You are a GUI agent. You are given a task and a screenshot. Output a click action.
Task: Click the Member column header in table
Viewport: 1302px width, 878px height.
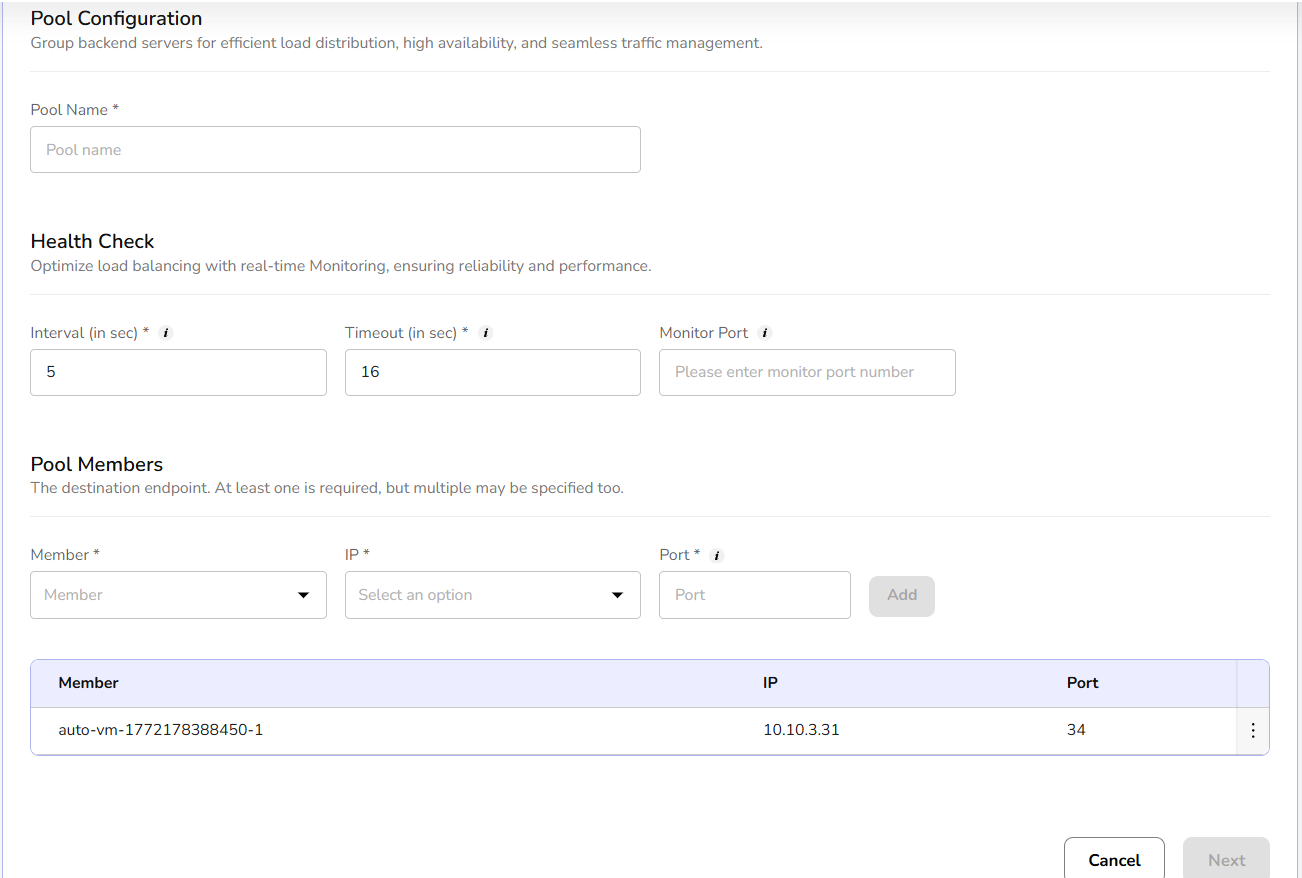click(89, 683)
